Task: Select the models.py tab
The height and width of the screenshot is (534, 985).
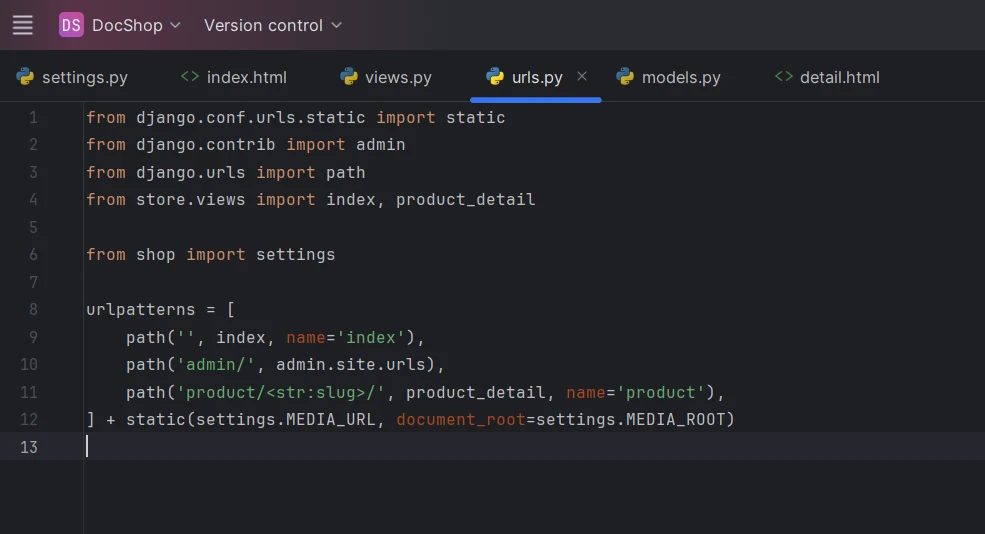Action: pos(680,77)
